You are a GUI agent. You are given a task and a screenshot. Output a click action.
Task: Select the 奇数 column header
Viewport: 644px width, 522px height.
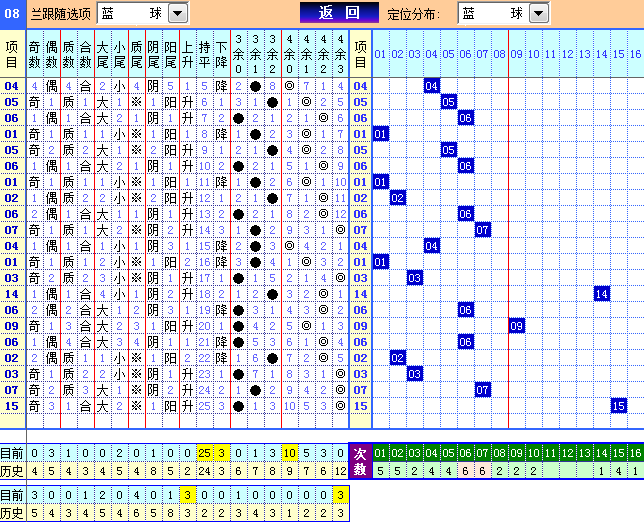point(34,54)
